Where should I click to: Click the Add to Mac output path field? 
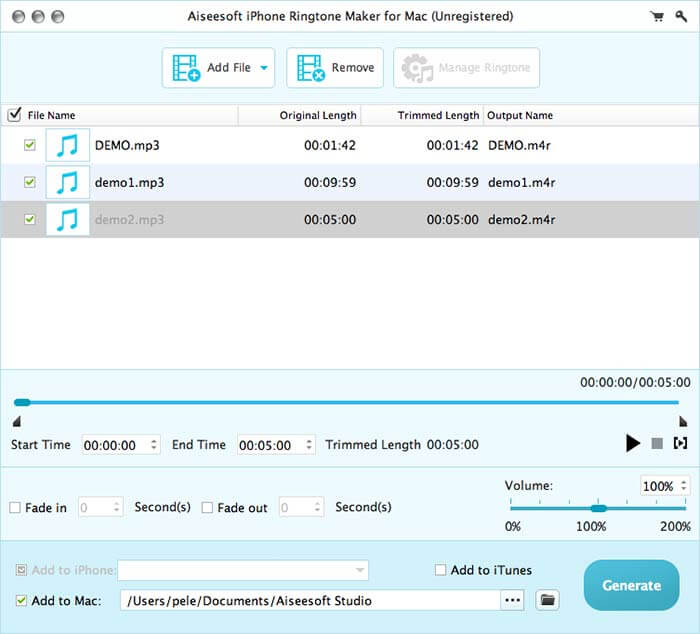310,601
